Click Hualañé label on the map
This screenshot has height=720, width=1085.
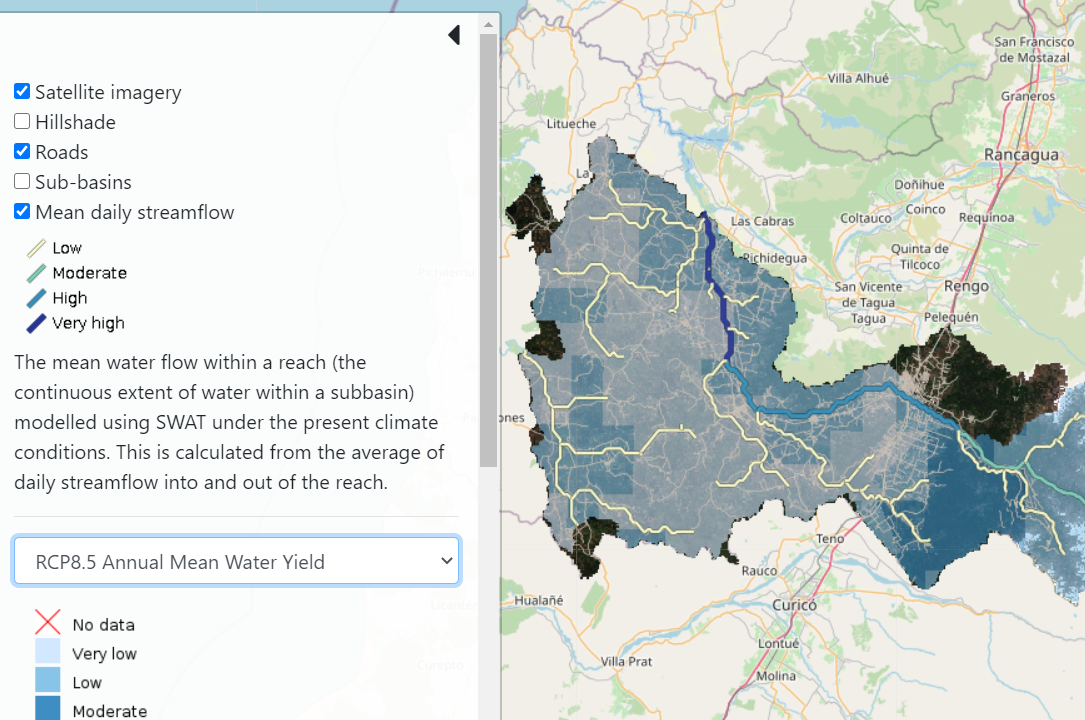pyautogui.click(x=538, y=600)
